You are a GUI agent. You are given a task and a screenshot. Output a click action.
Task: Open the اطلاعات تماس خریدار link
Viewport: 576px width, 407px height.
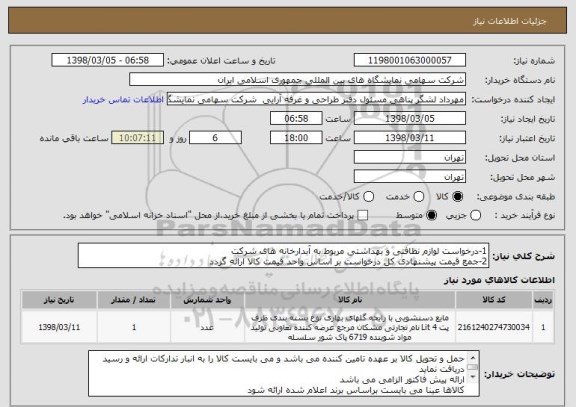(123, 100)
